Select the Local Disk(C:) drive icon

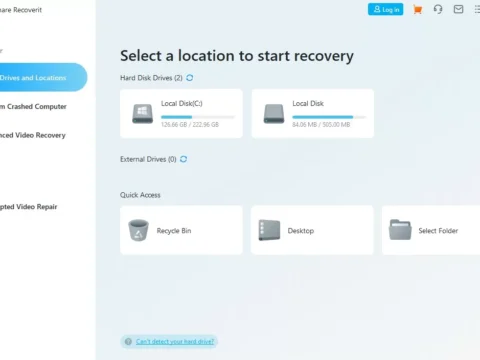pyautogui.click(x=143, y=114)
